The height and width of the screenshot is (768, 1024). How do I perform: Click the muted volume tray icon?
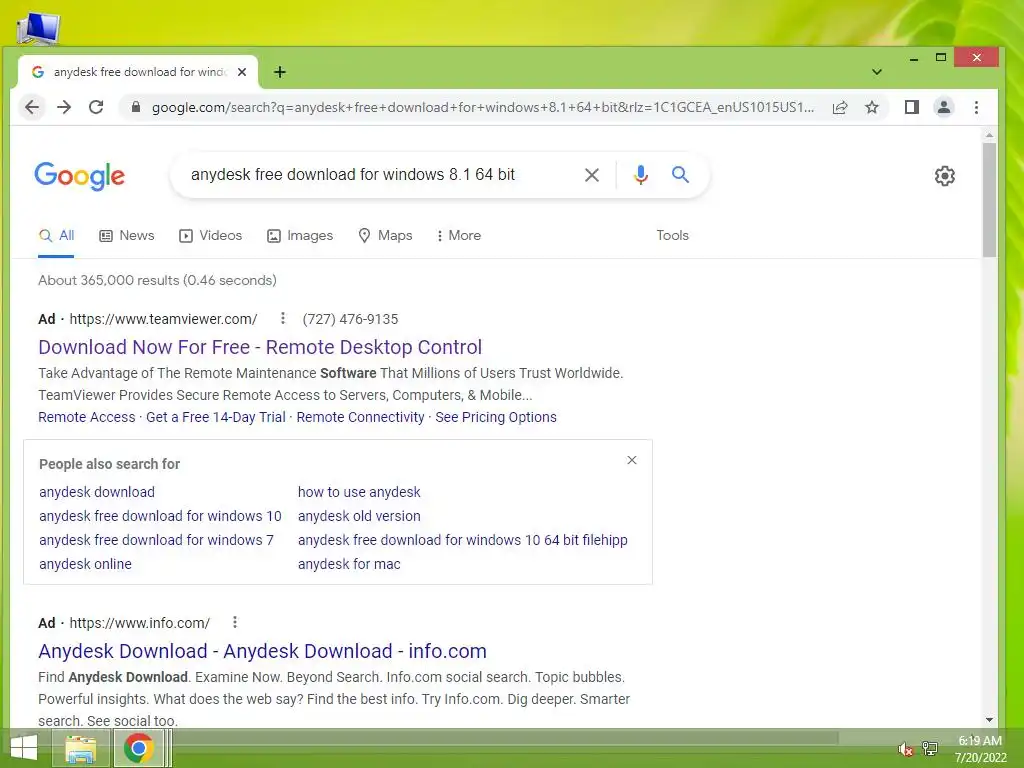pyautogui.click(x=905, y=749)
